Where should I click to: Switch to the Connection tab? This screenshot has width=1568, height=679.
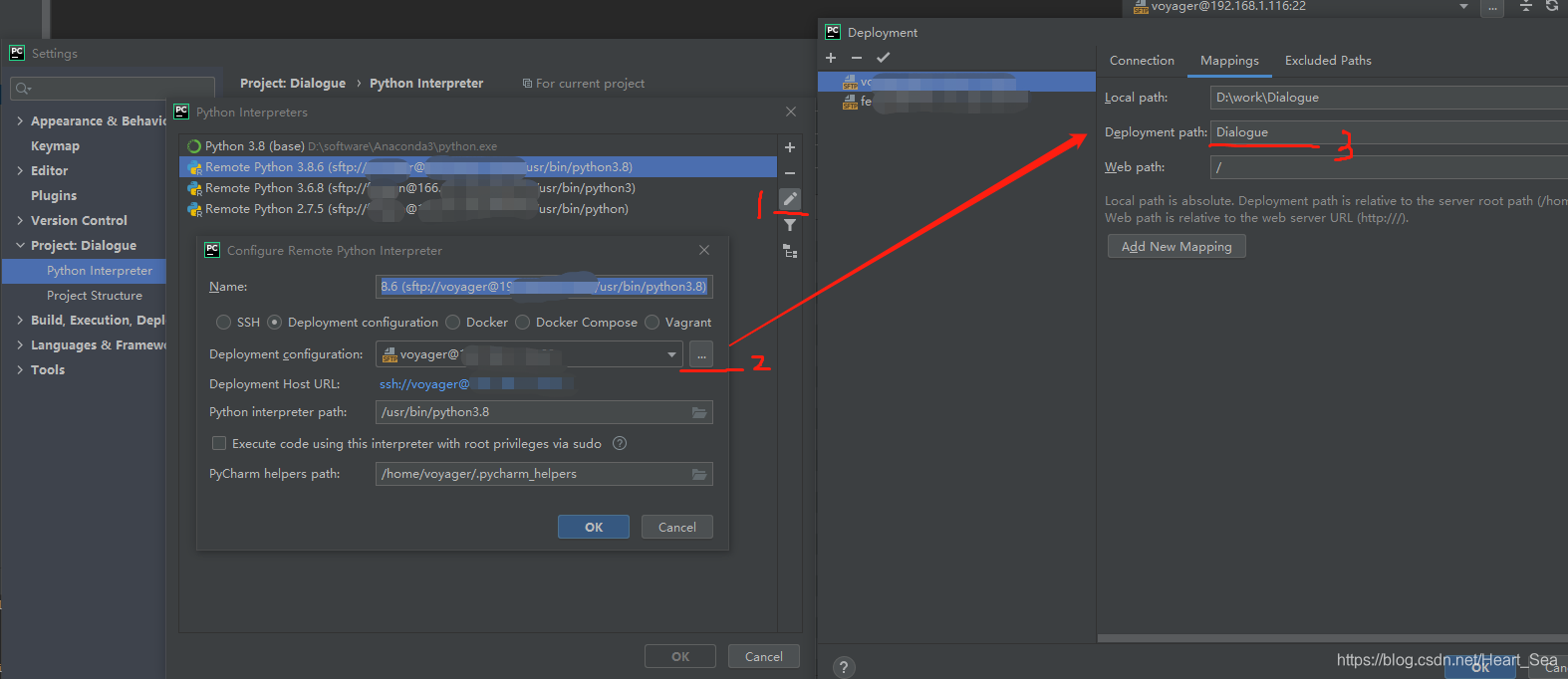(1142, 61)
